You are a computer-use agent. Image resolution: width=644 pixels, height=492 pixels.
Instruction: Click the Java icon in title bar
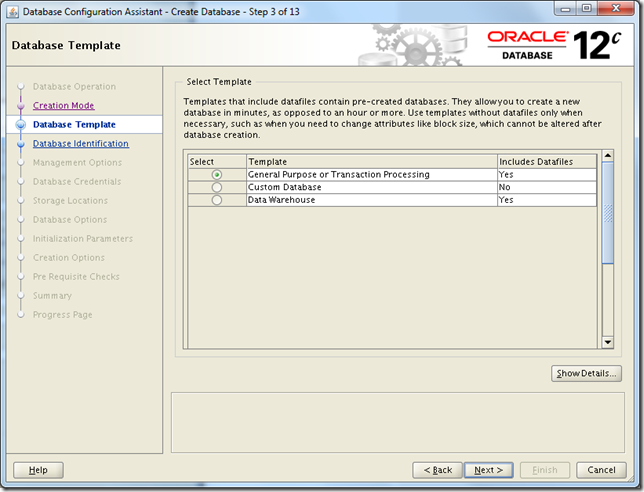pyautogui.click(x=12, y=11)
